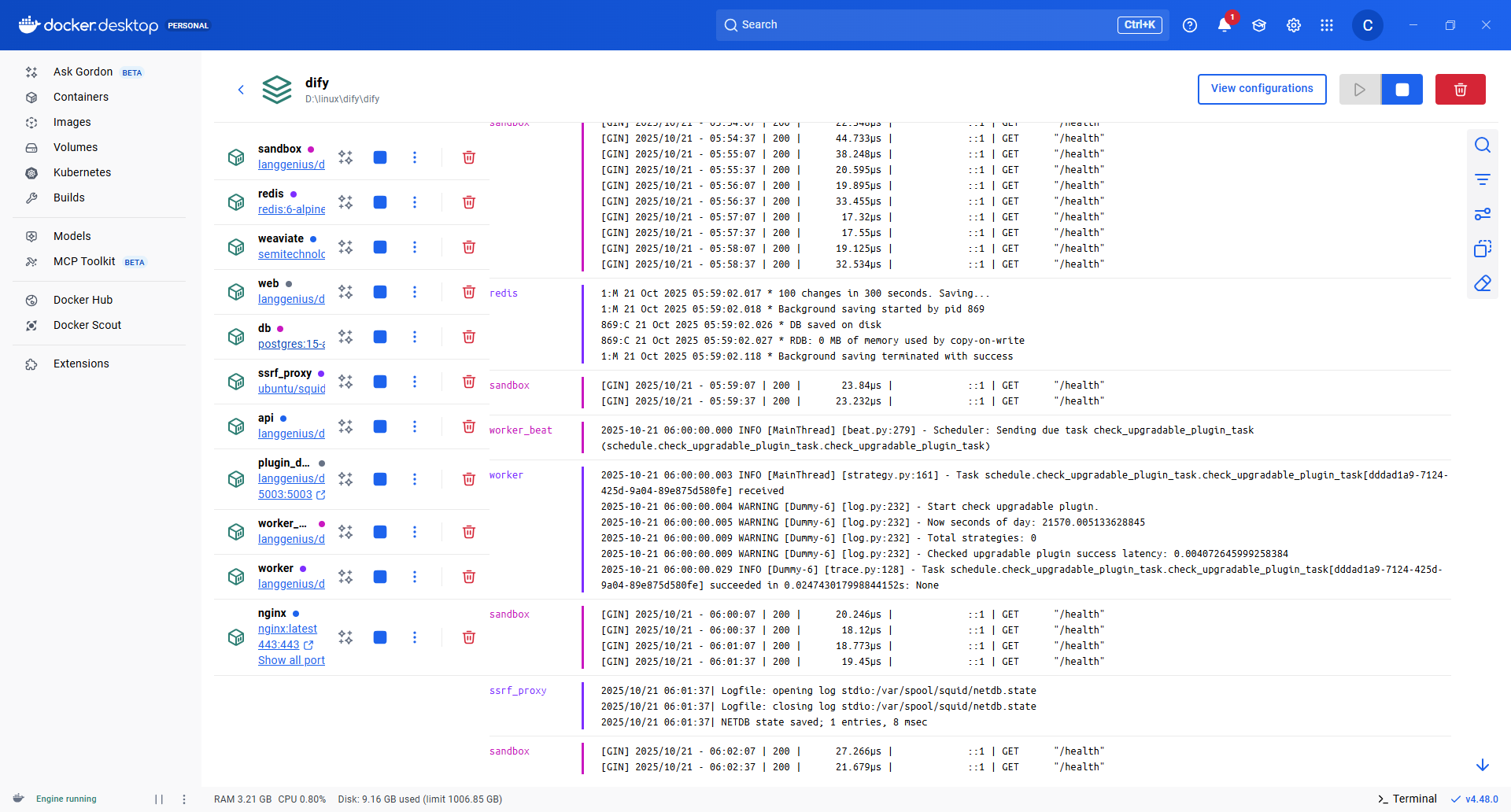Open the nginx 443:443 port link
The image size is (1511, 812).
click(279, 644)
